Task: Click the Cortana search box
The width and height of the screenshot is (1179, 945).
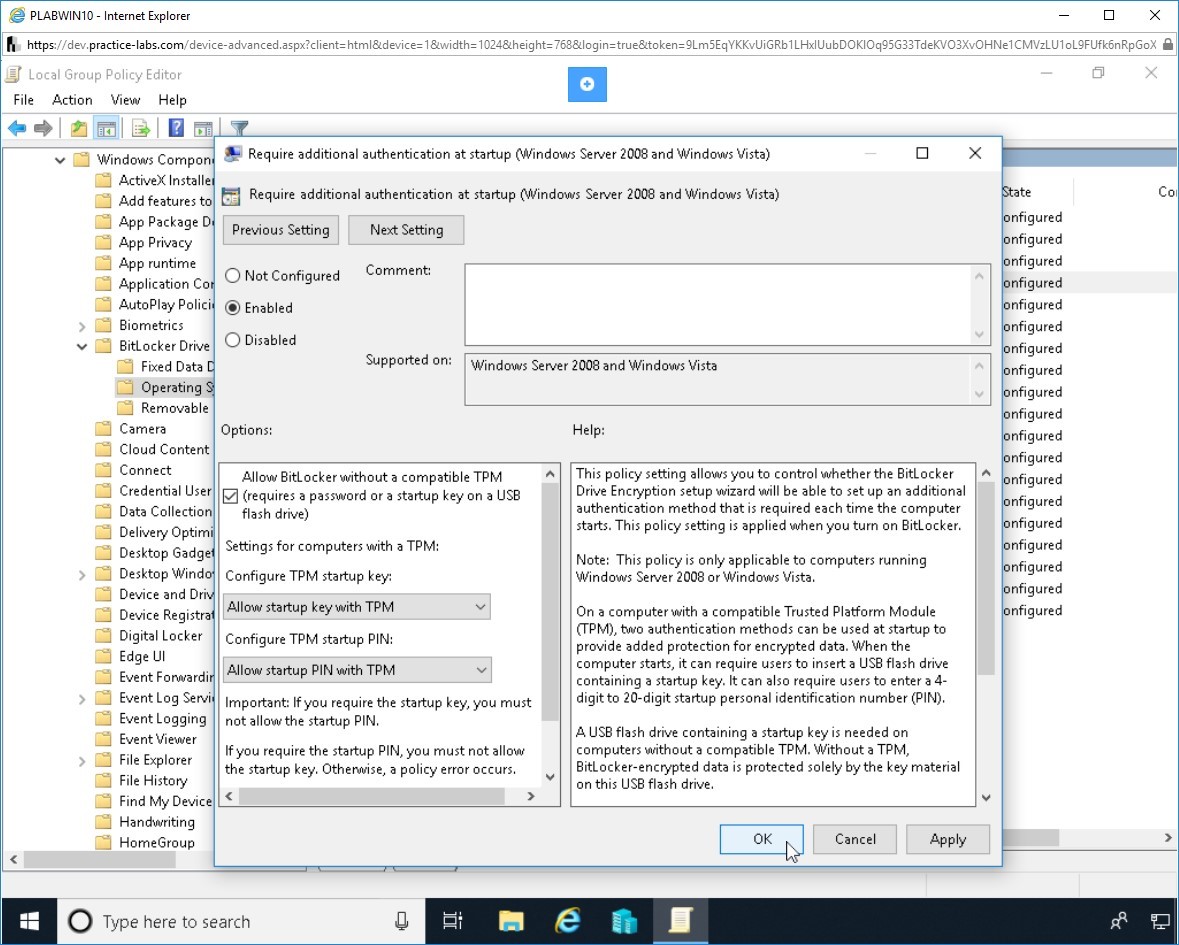Action: tap(242, 921)
